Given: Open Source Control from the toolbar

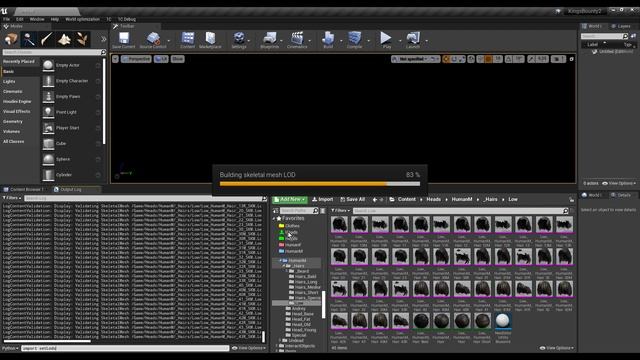Looking at the screenshot, I should tap(153, 40).
